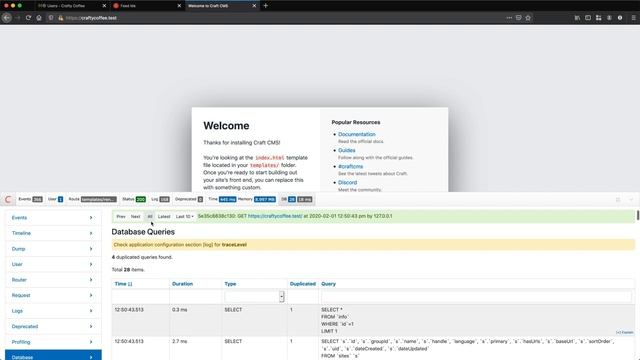Focus the Query filter input field
Screen dimensions: 640x360
tap(476, 297)
